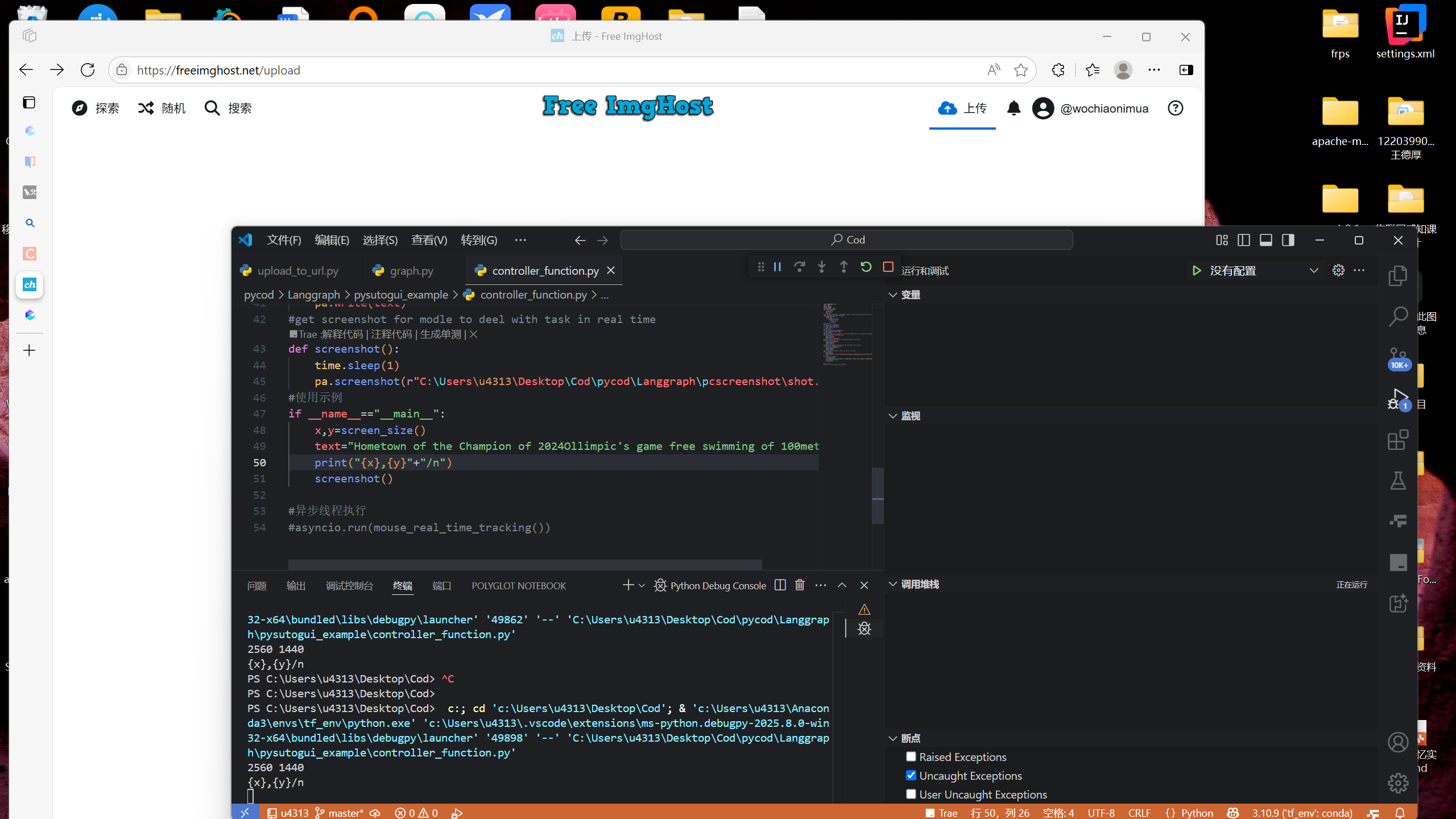Open Source Control view with 10K+ badge

1398,358
